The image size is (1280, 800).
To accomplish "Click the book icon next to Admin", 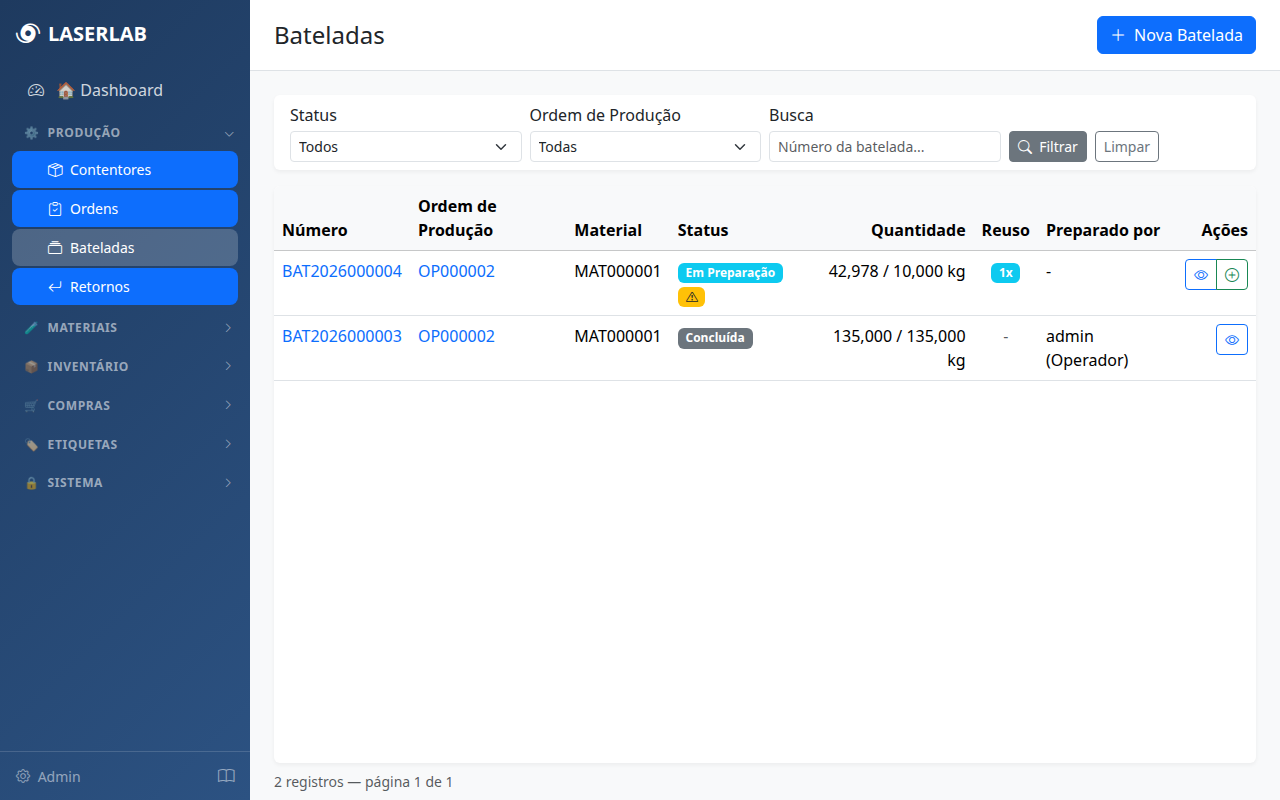I will click(x=226, y=776).
